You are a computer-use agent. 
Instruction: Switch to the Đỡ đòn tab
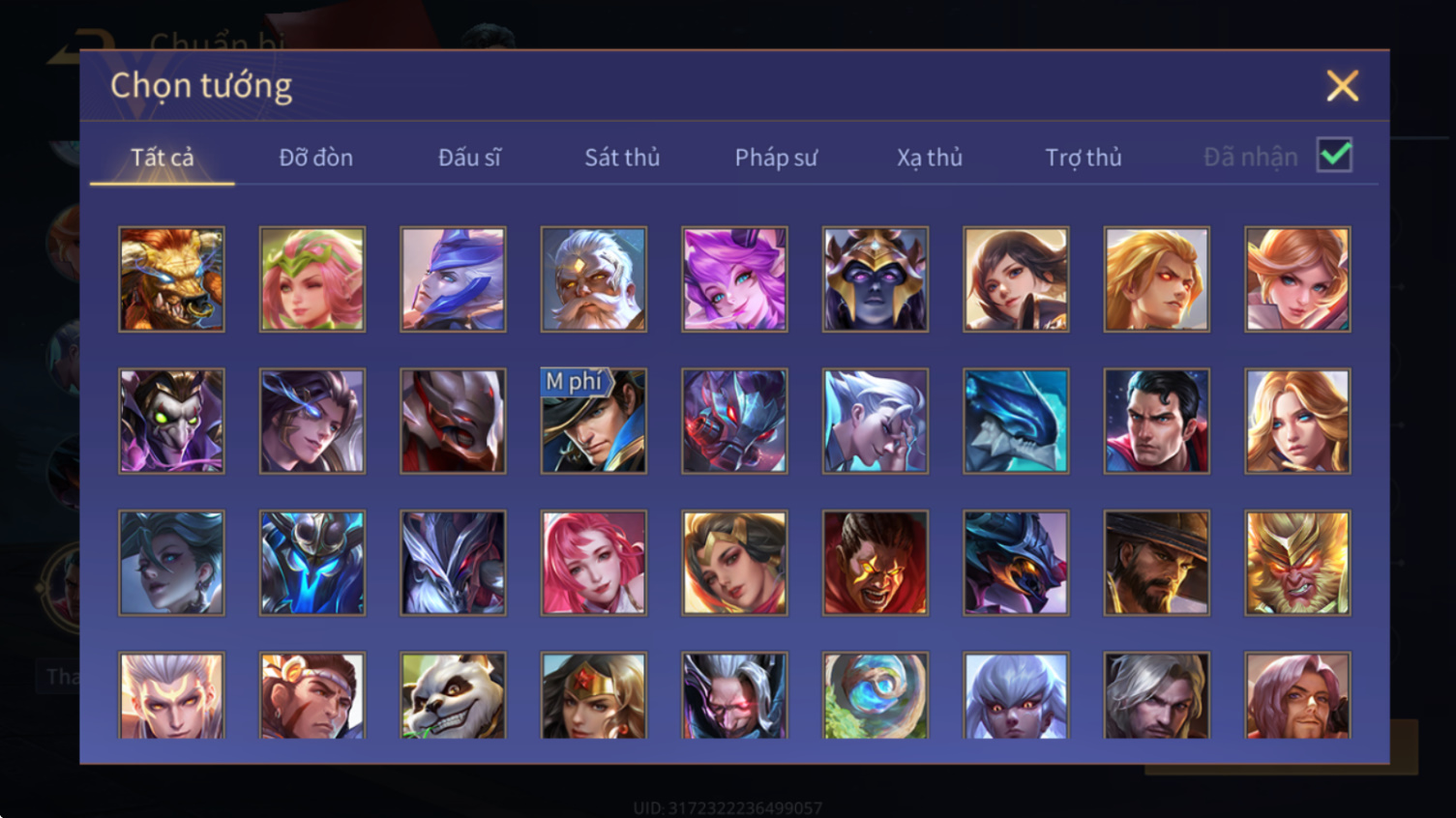click(x=315, y=157)
